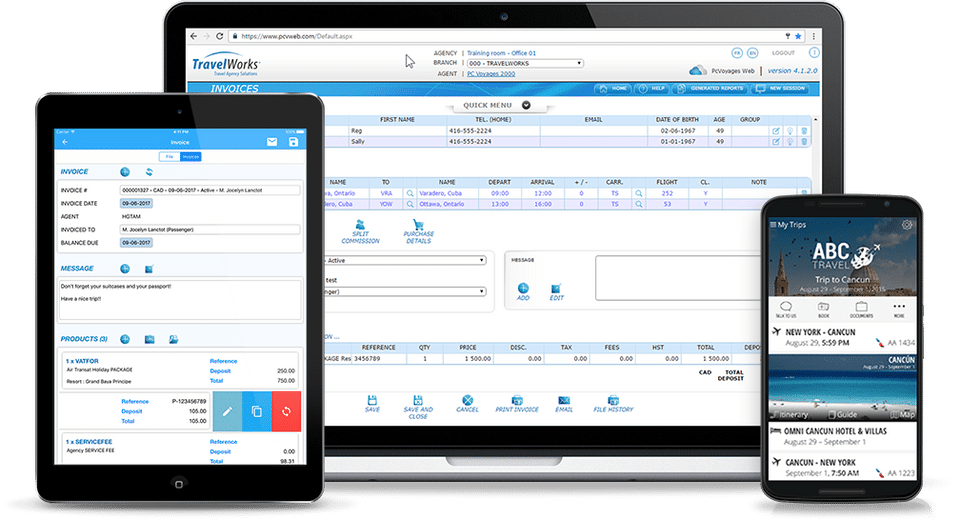
Task: Tap Documents on the phone
Action: point(861,309)
